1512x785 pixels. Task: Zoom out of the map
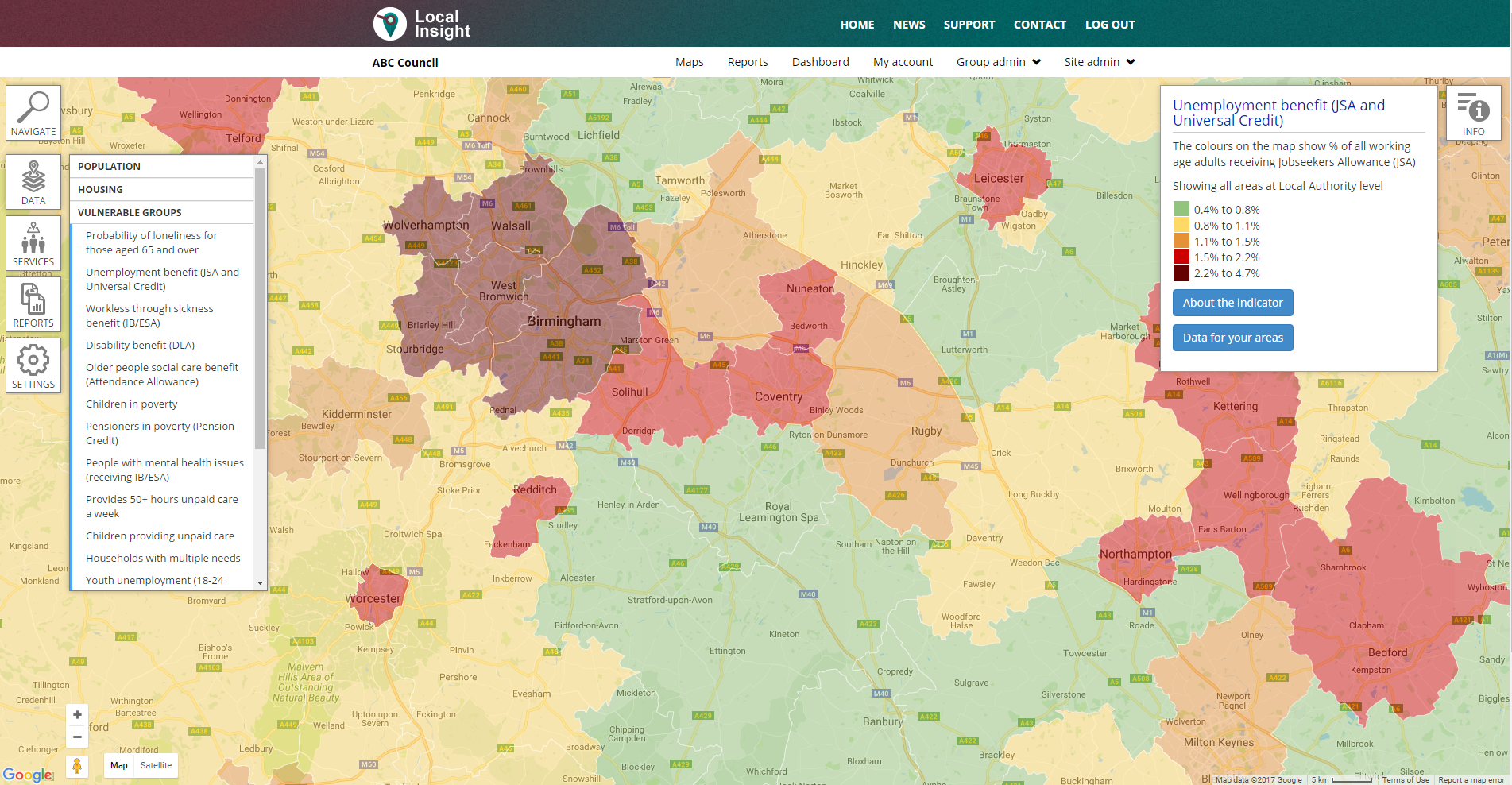pos(77,737)
